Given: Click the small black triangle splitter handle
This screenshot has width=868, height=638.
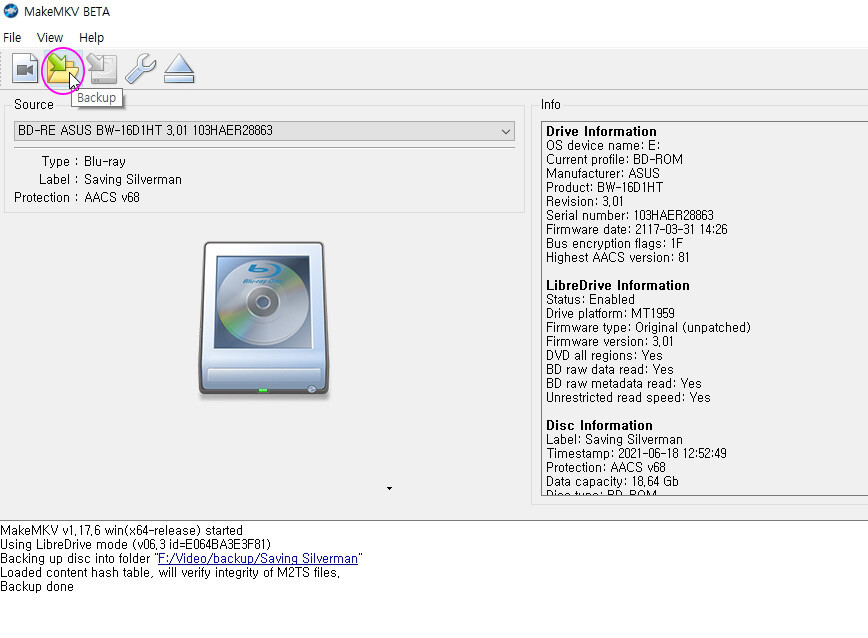Looking at the screenshot, I should click(389, 489).
